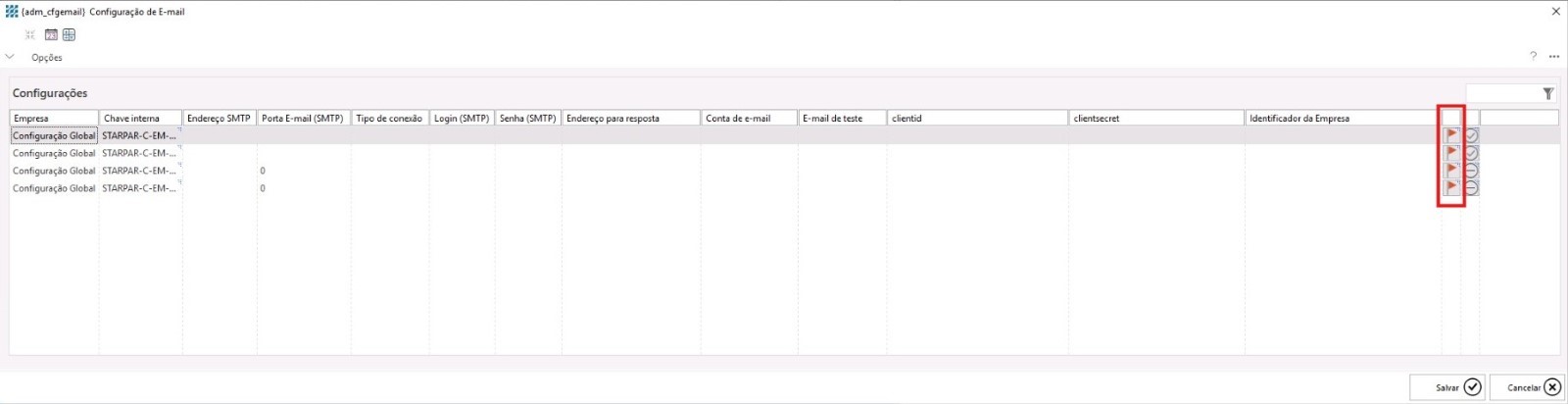1568x404 pixels.
Task: Click the Cancelar button
Action: click(x=1527, y=387)
